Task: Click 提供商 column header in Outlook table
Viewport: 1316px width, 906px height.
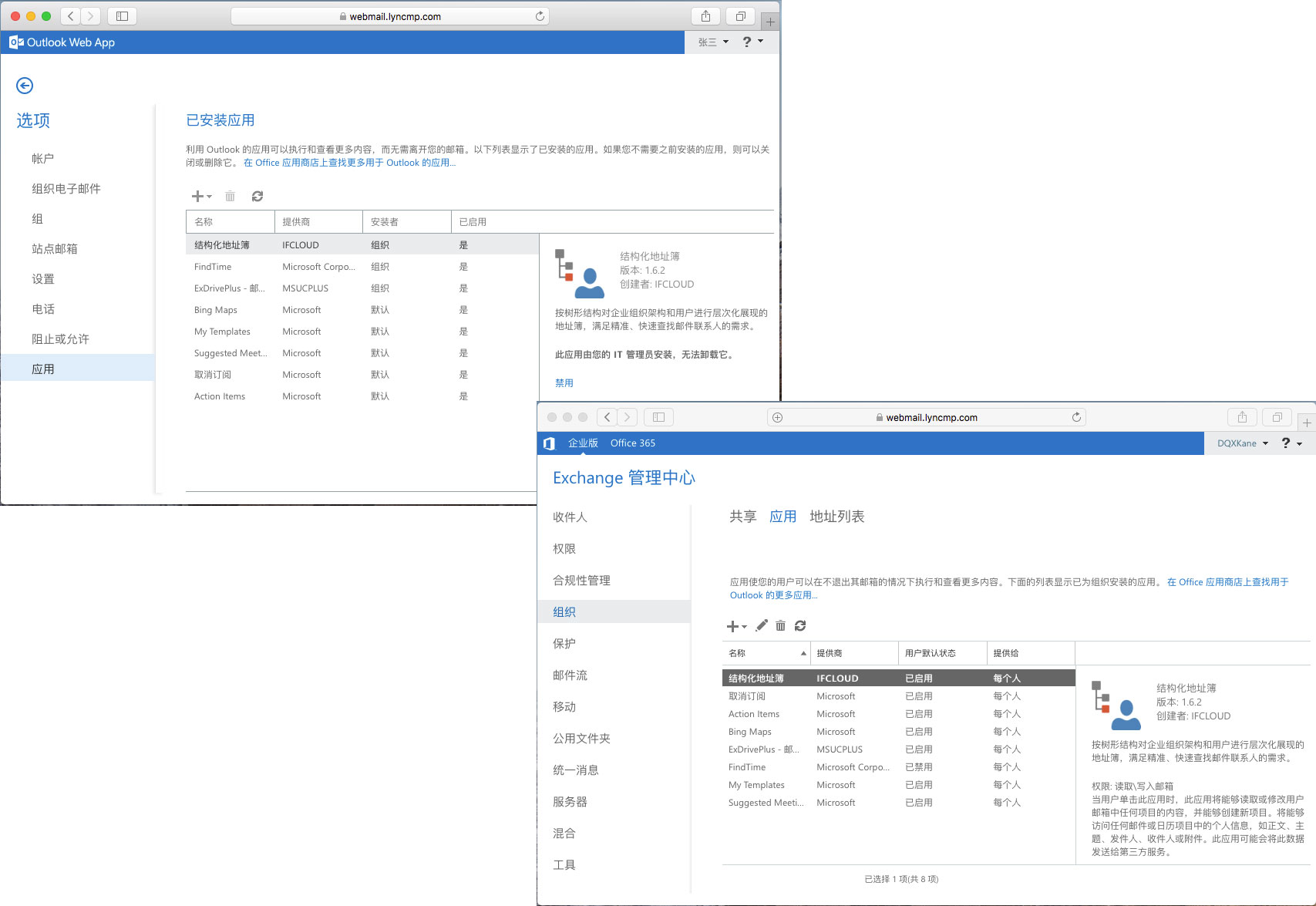Action: pos(318,222)
